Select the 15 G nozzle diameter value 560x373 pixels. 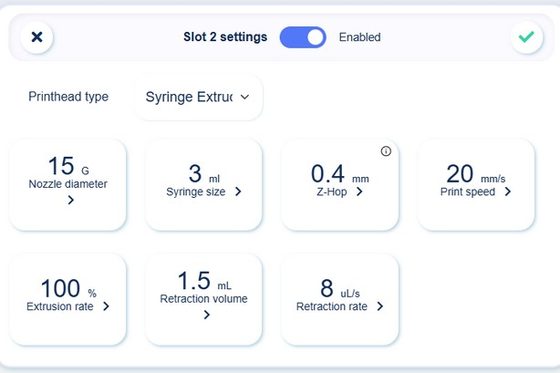click(68, 166)
